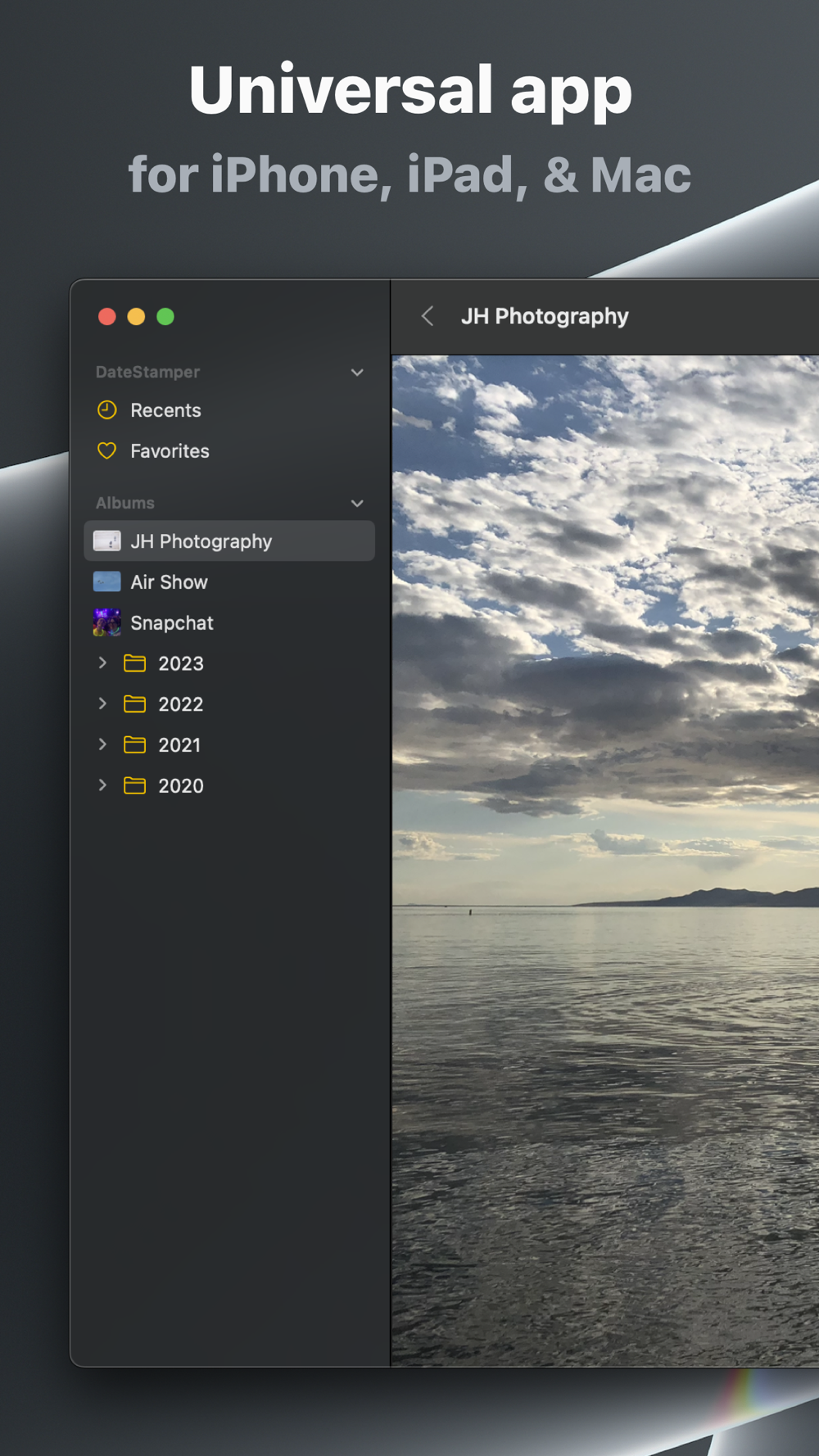
Task: Open the Snapchat album
Action: (229, 623)
